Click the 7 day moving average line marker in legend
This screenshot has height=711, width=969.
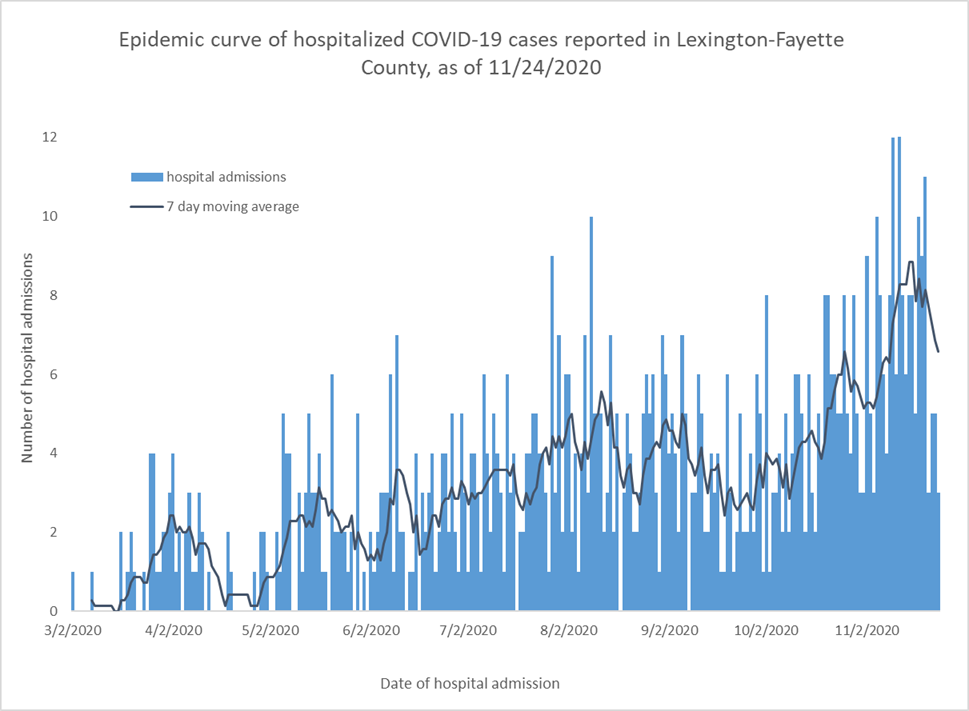(x=147, y=207)
